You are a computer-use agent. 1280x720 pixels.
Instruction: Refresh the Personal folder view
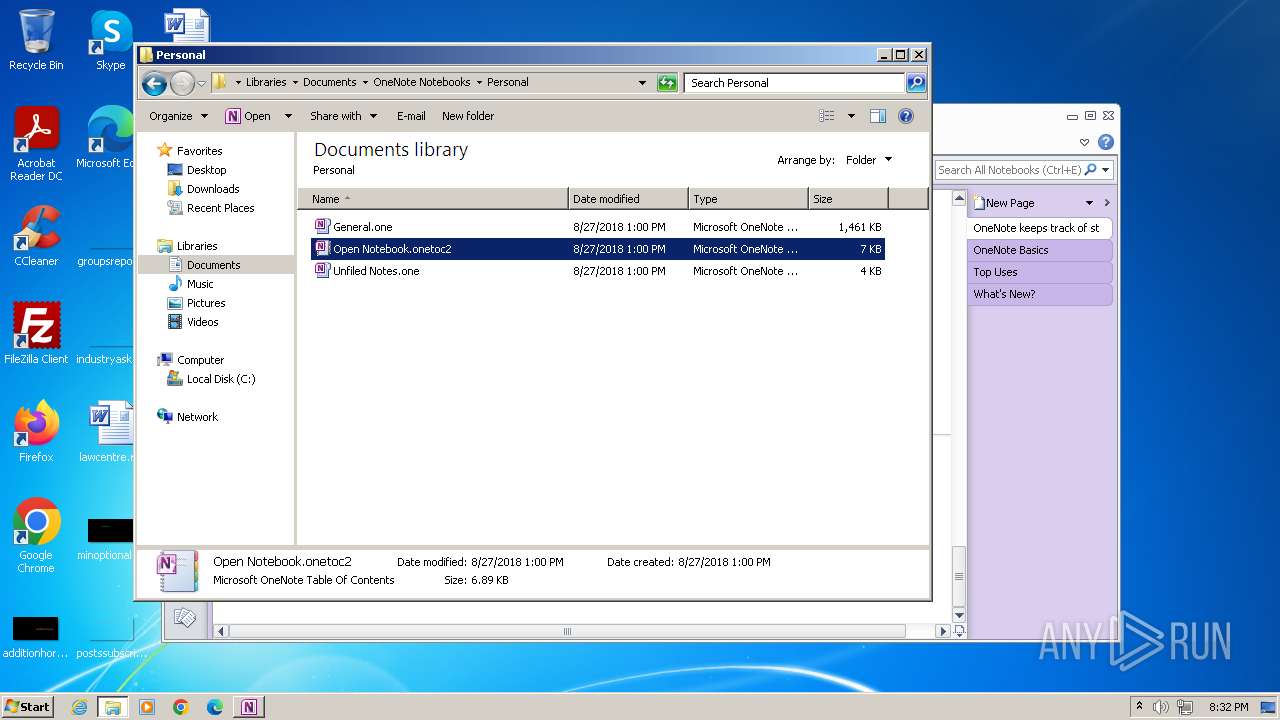pos(667,83)
